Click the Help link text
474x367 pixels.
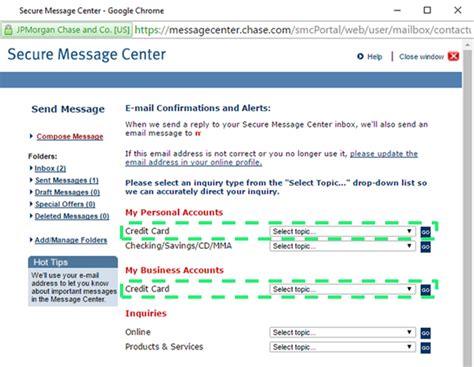pyautogui.click(x=375, y=57)
